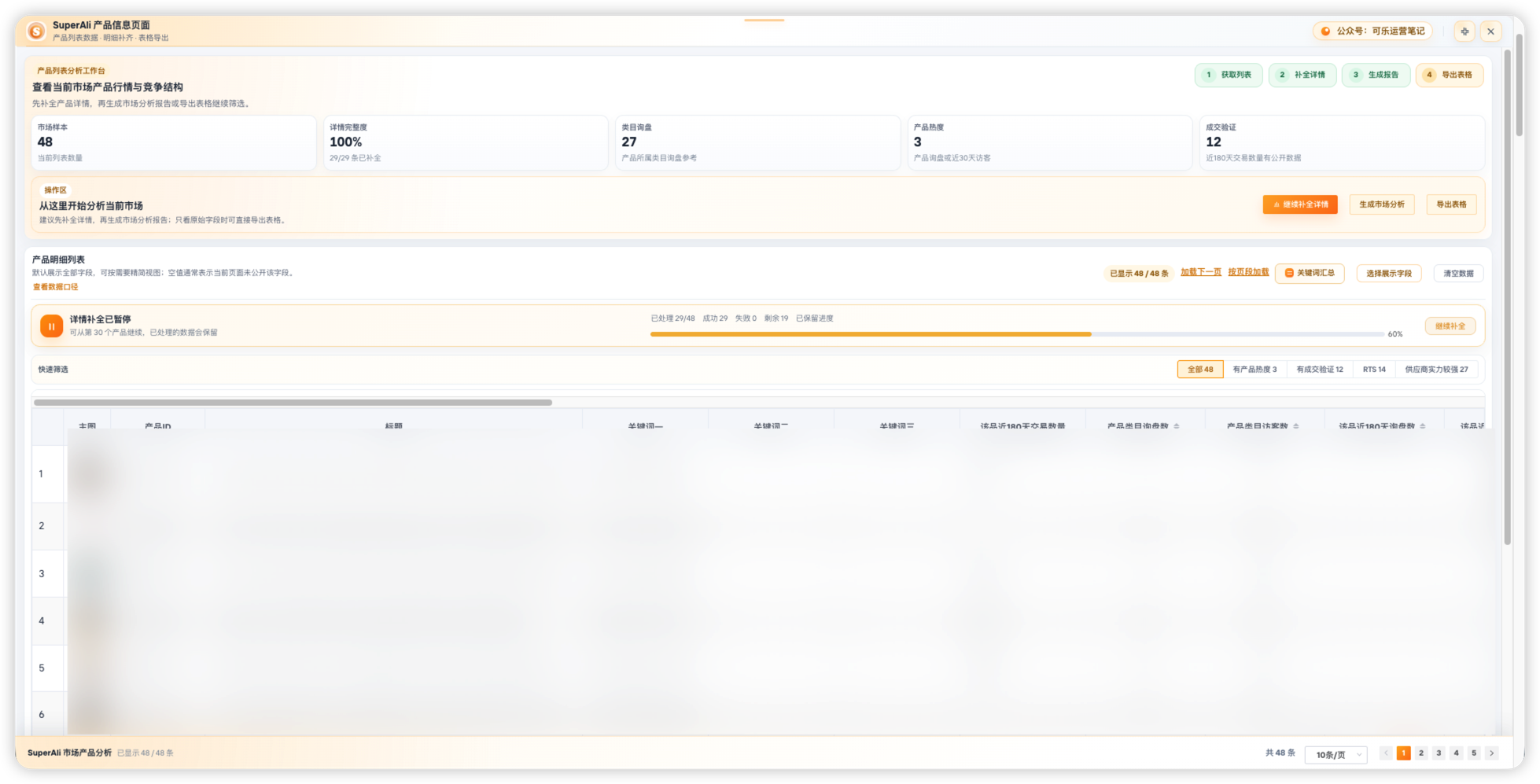Click the 继续补全 button in the progress bar panel

pos(1450,326)
